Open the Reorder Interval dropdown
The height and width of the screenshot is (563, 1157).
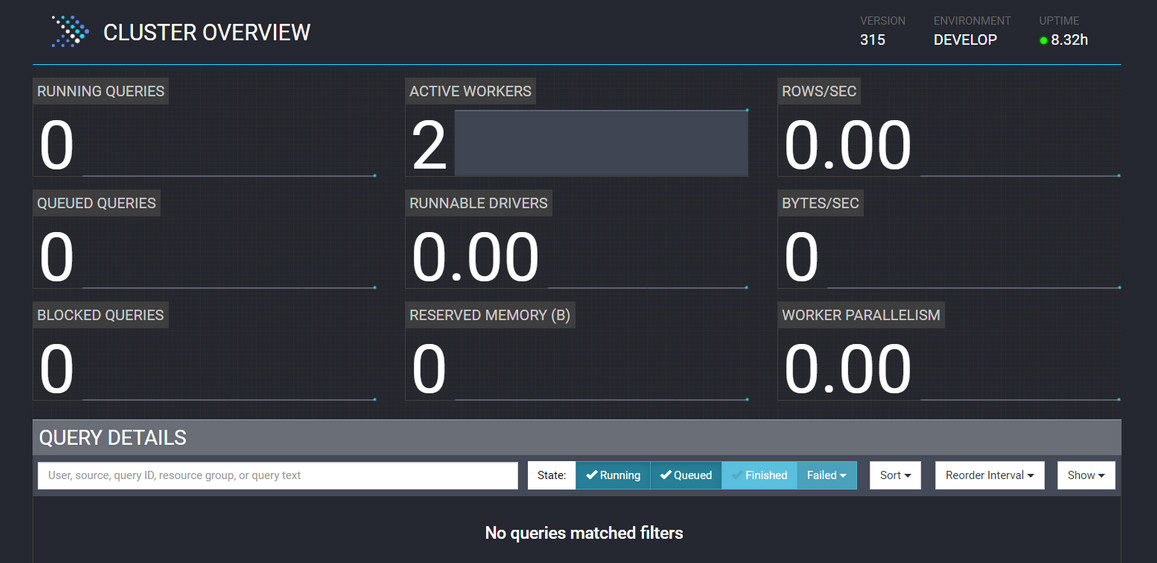[x=990, y=475]
